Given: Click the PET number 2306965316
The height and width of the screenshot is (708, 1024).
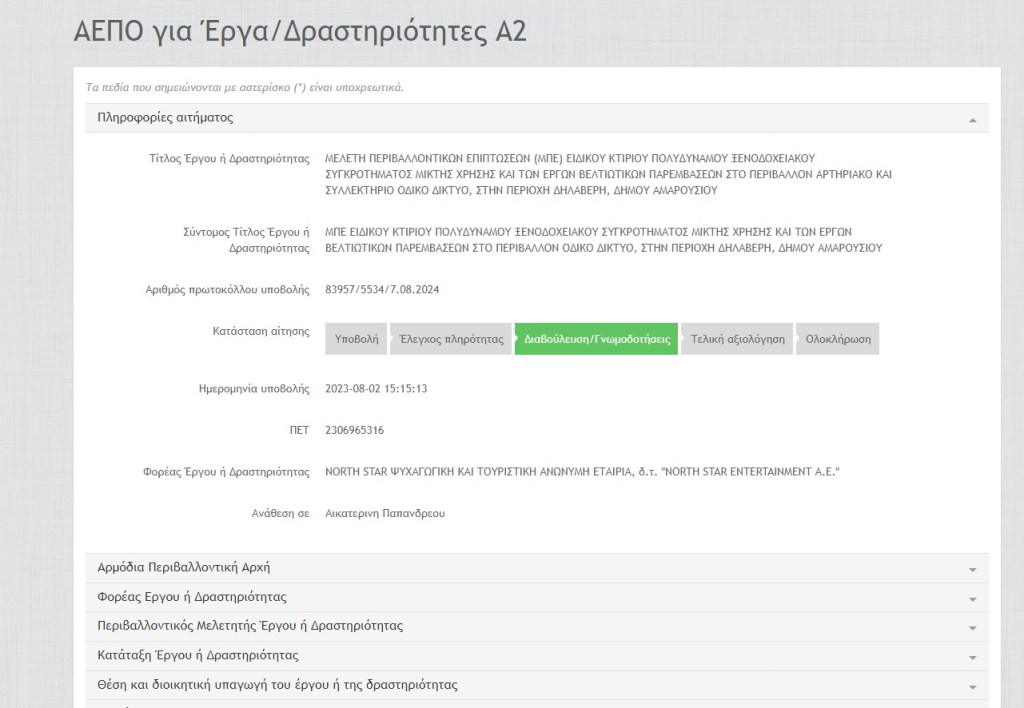Looking at the screenshot, I should pyautogui.click(x=355, y=430).
